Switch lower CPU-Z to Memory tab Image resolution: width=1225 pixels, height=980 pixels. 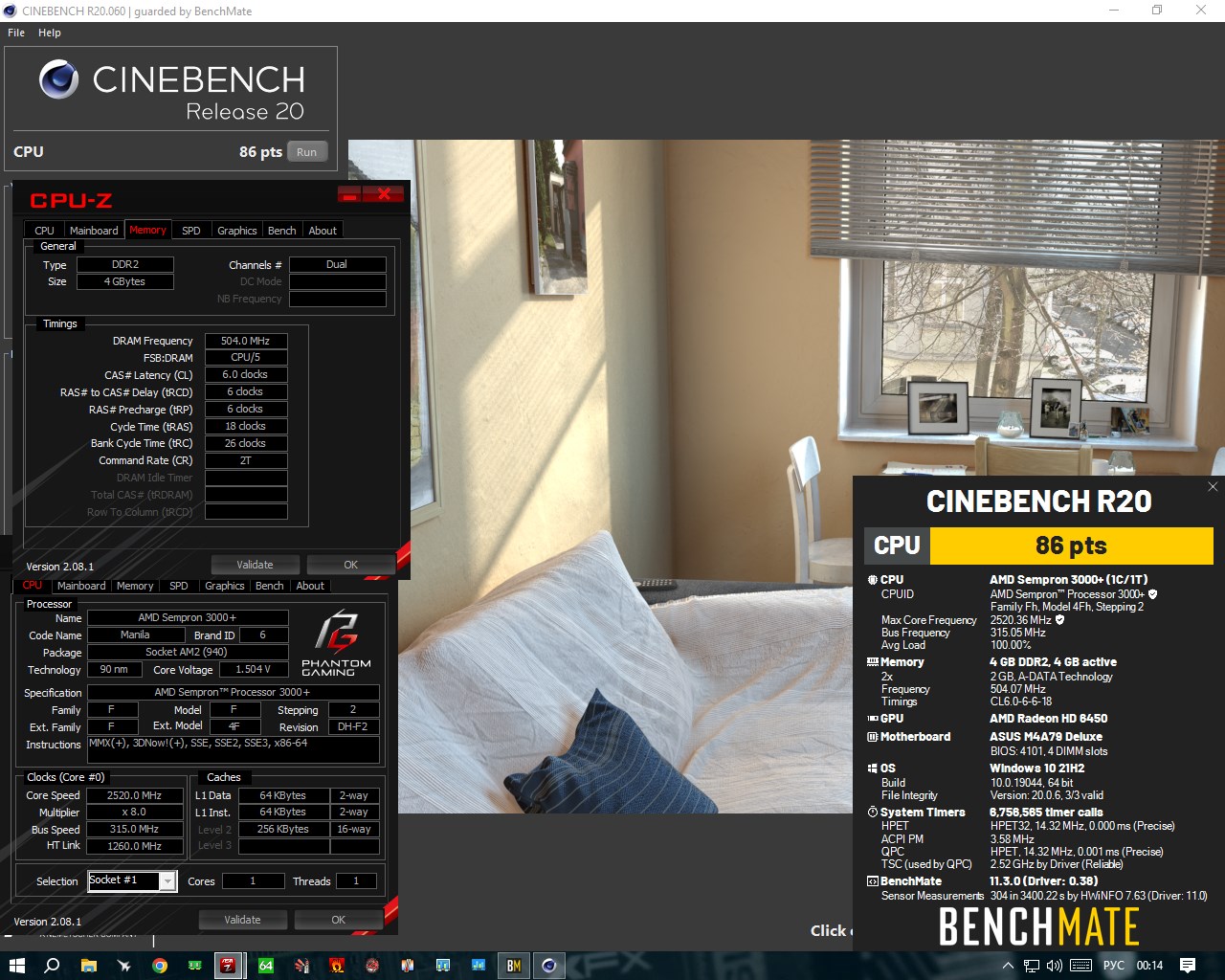pos(135,586)
